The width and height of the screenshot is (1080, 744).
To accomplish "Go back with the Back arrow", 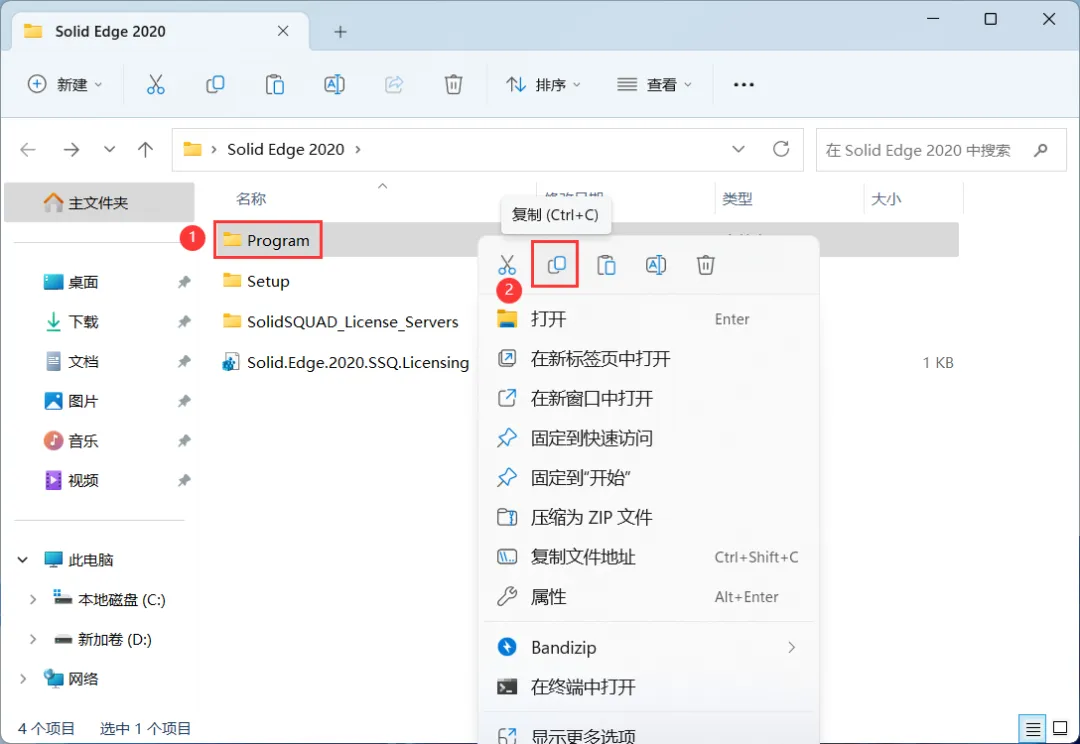I will 28,149.
